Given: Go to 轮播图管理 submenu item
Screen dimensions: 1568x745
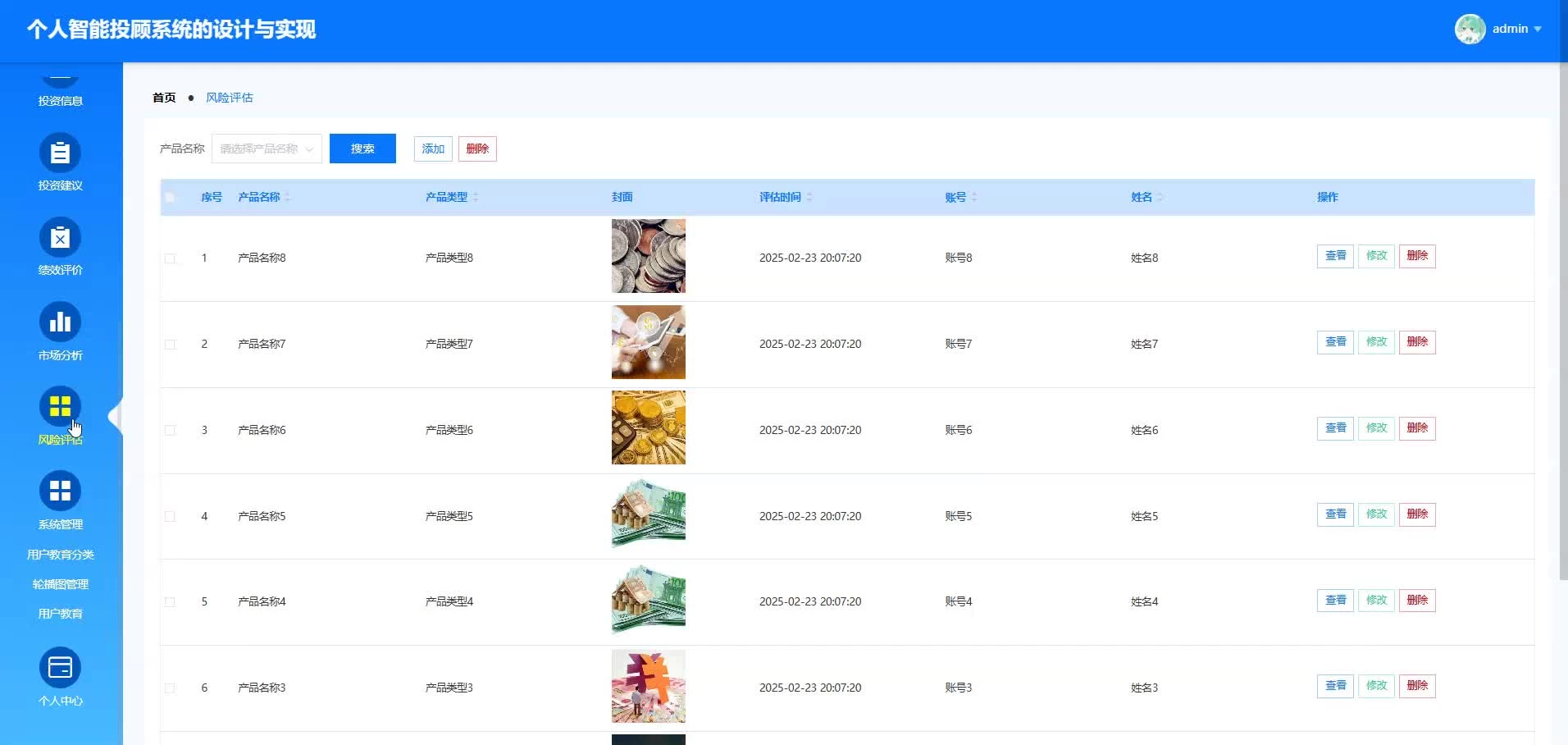Looking at the screenshot, I should 60,584.
